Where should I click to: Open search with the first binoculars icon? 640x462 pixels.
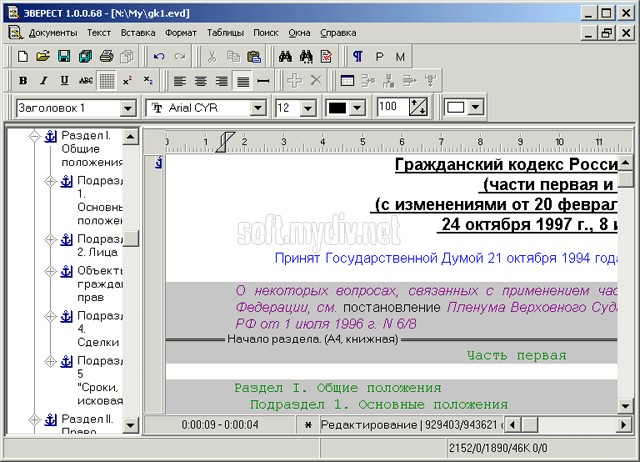point(285,56)
